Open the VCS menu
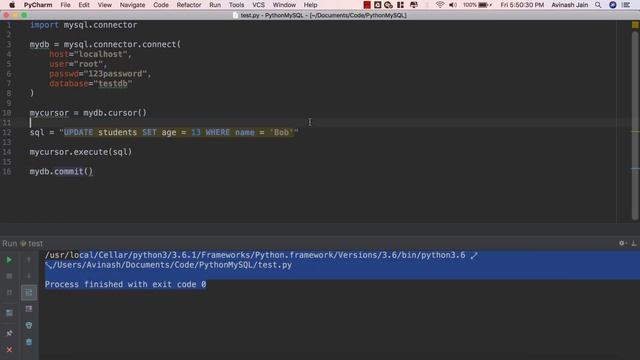This screenshot has width=640, height=360. tap(258, 5)
